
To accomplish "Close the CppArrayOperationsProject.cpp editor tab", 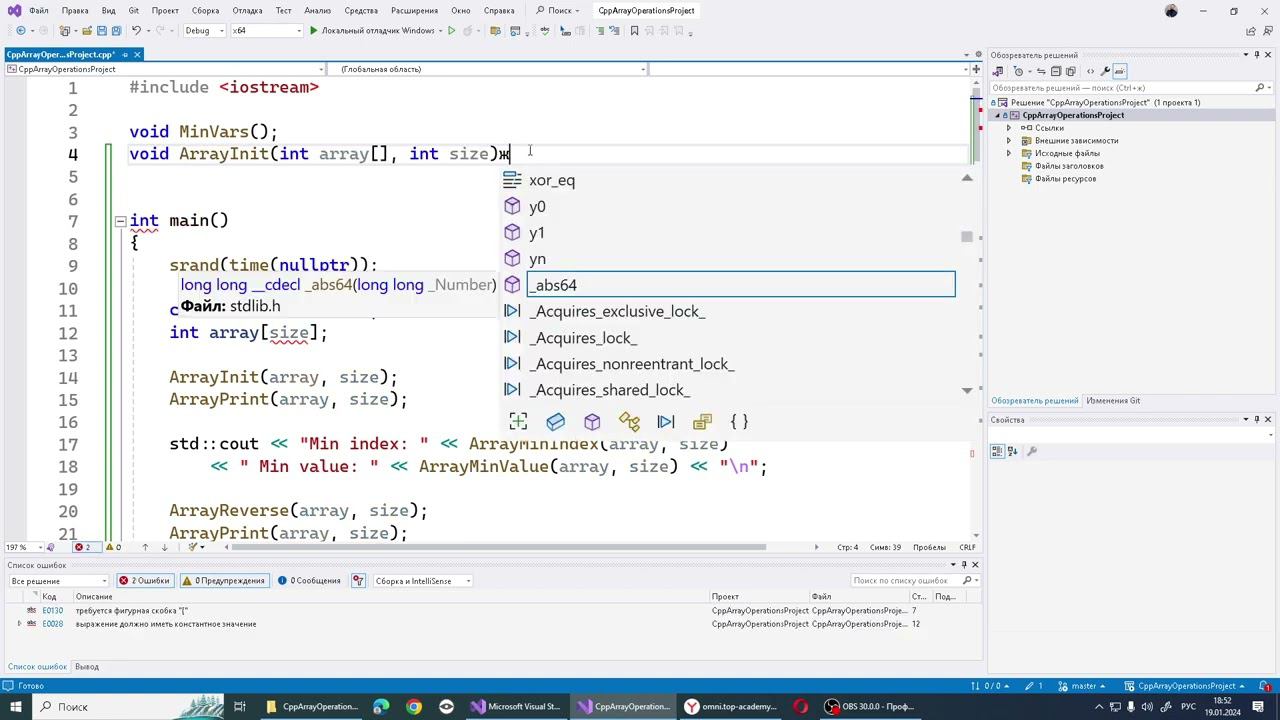I will click(137, 54).
